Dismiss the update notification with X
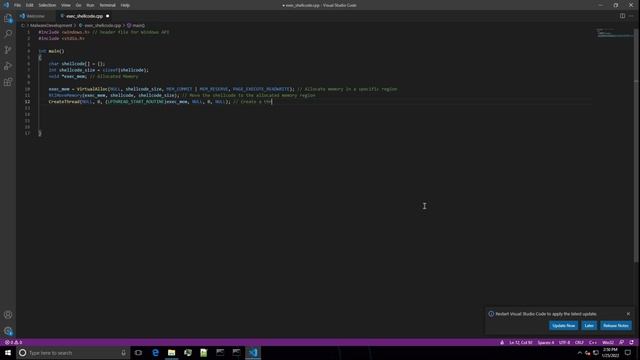This screenshot has height=360, width=640. point(628,314)
